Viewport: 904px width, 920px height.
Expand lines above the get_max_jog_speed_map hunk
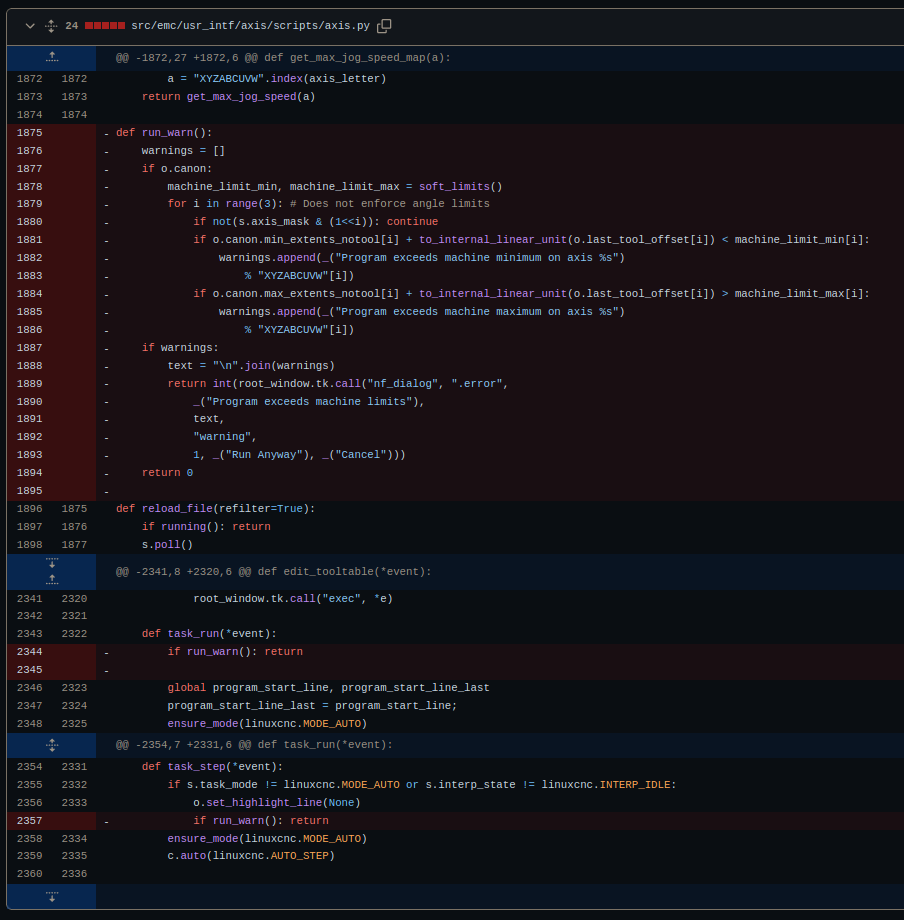52,58
